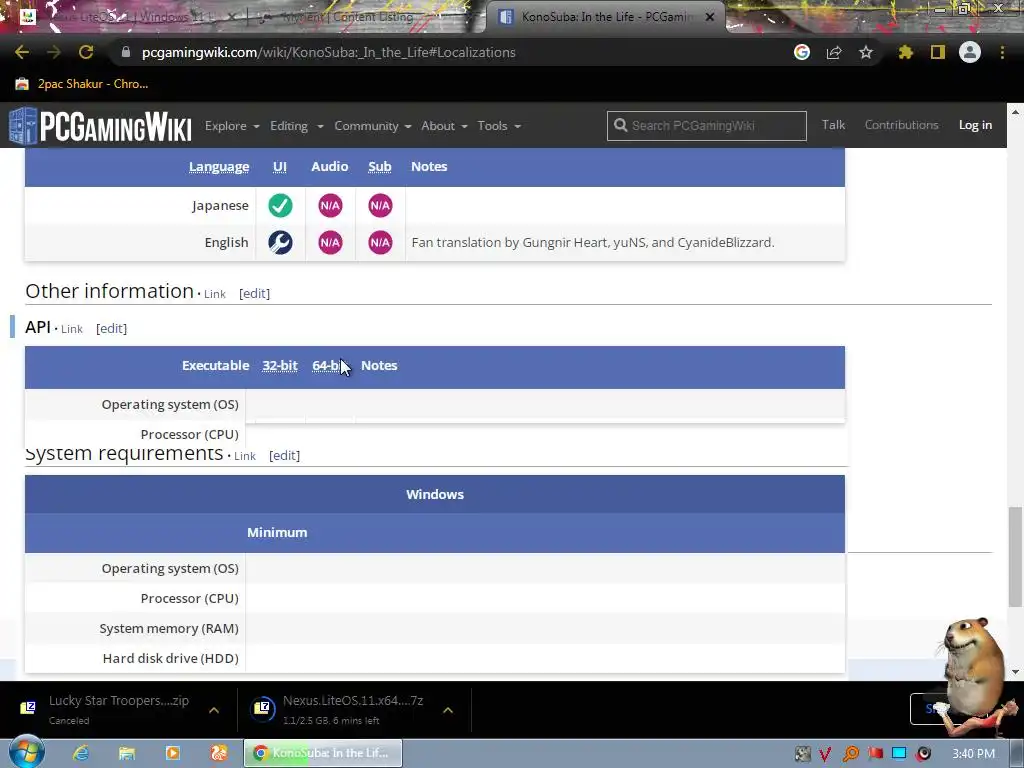Share this page icon
Viewport: 1024px width, 768px height.
834,52
